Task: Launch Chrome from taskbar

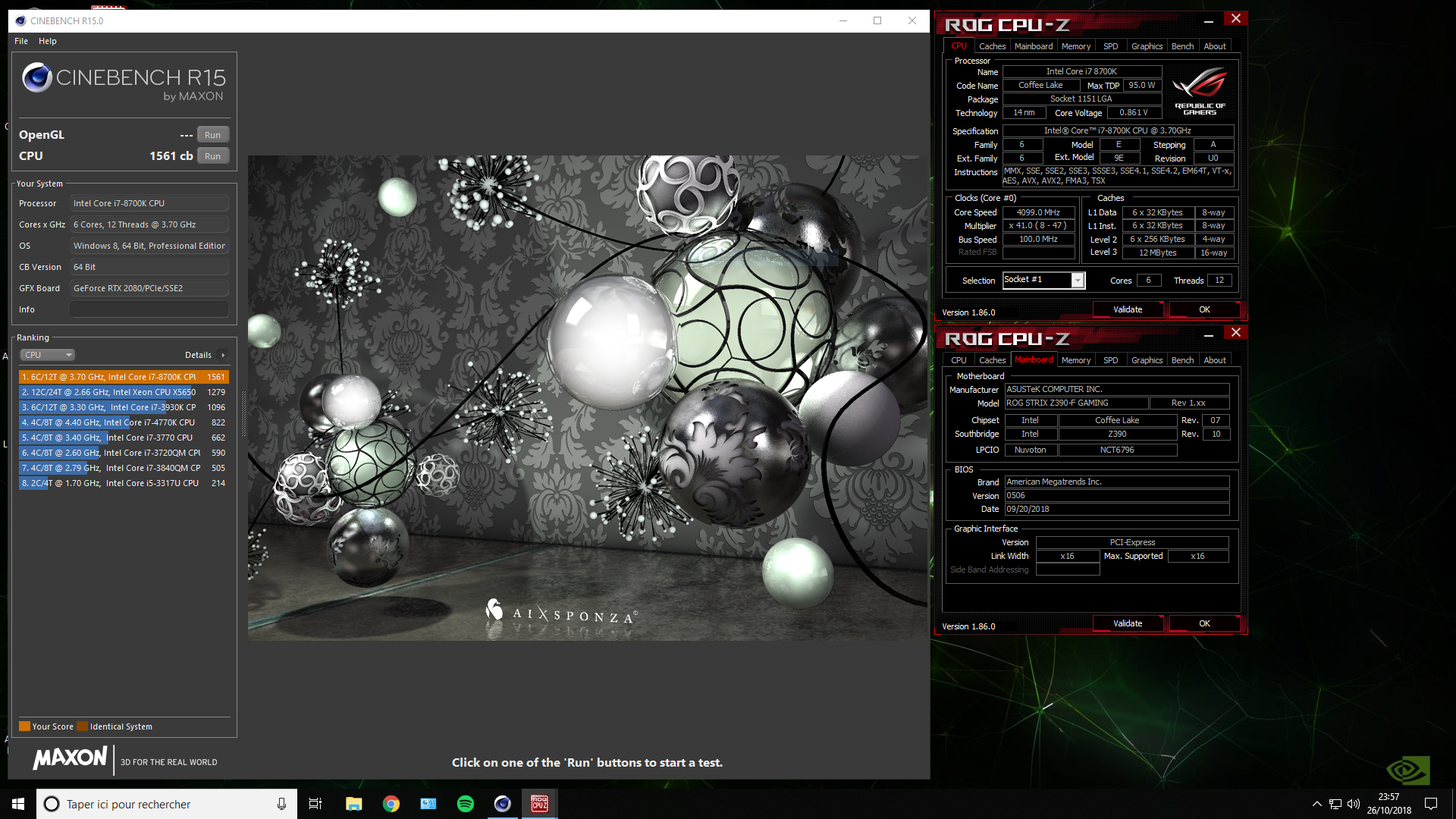Action: [x=391, y=804]
